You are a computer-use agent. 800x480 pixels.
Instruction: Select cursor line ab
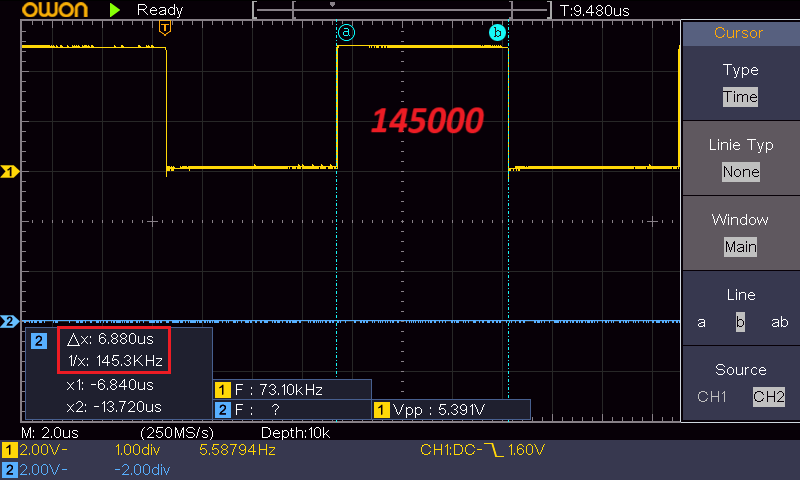click(x=780, y=322)
